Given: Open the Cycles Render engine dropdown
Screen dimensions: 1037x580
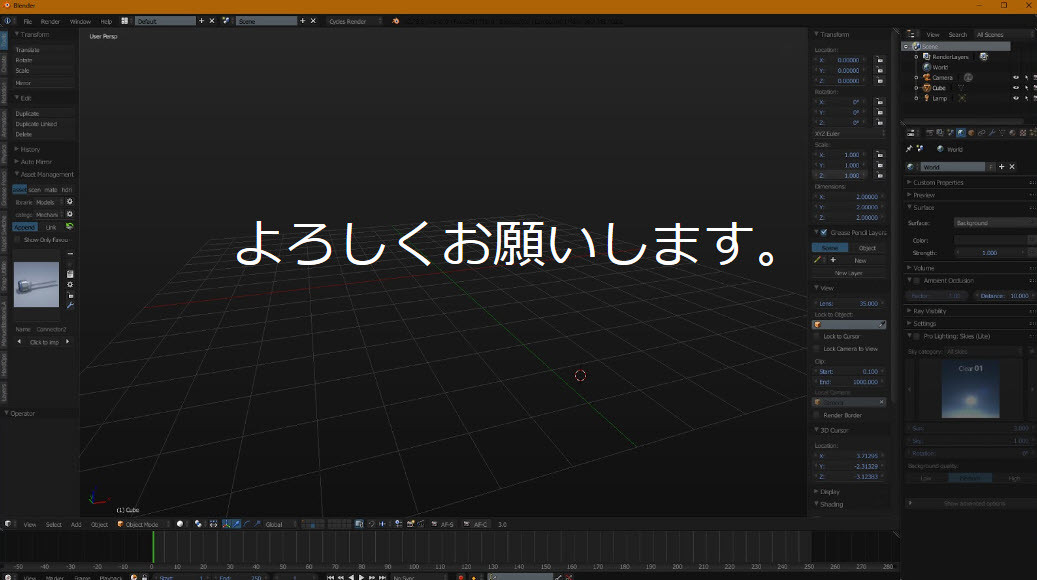Looking at the screenshot, I should 354,21.
